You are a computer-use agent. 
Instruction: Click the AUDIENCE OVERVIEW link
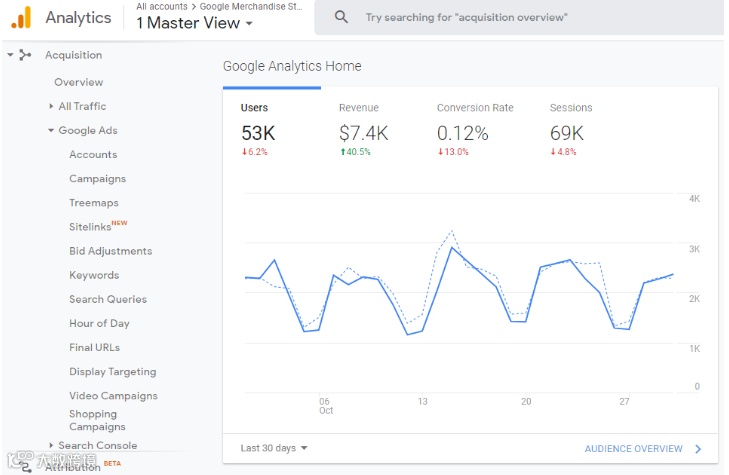pos(633,449)
